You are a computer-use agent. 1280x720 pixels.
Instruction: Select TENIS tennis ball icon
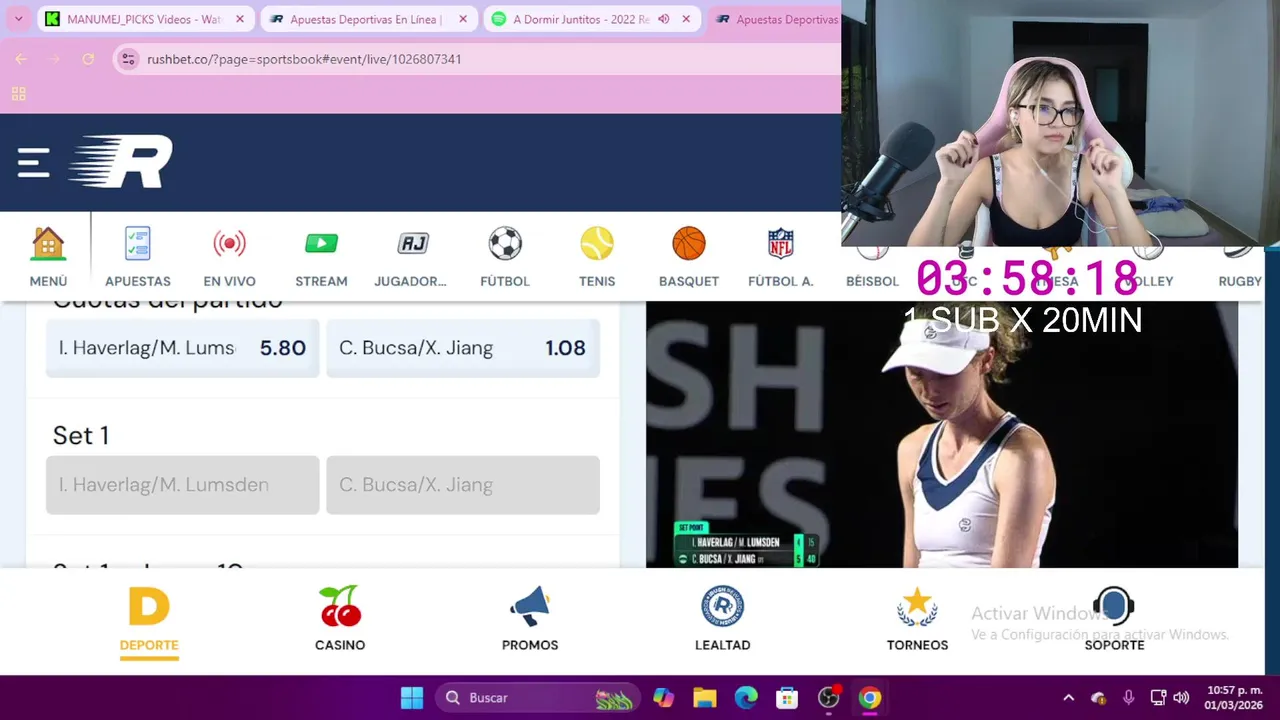point(597,257)
